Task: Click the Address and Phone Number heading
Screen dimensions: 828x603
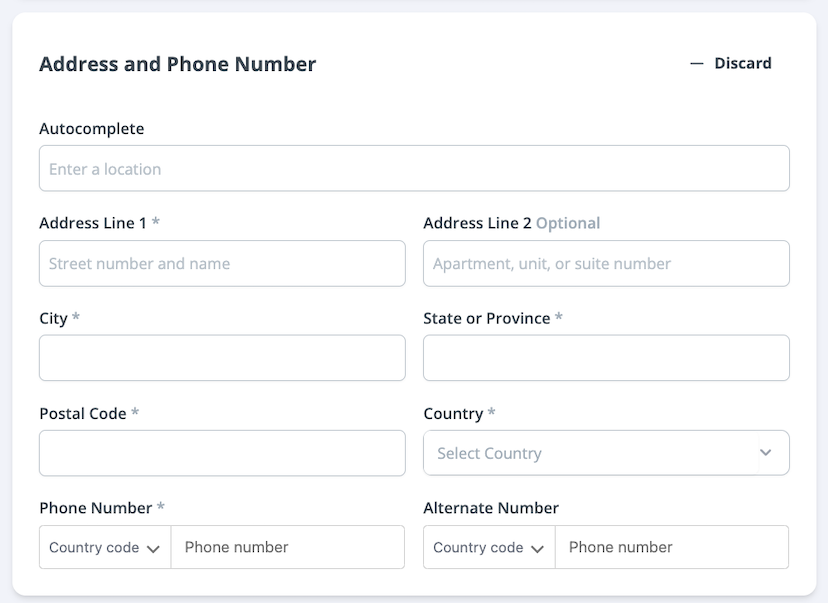Action: 177,64
